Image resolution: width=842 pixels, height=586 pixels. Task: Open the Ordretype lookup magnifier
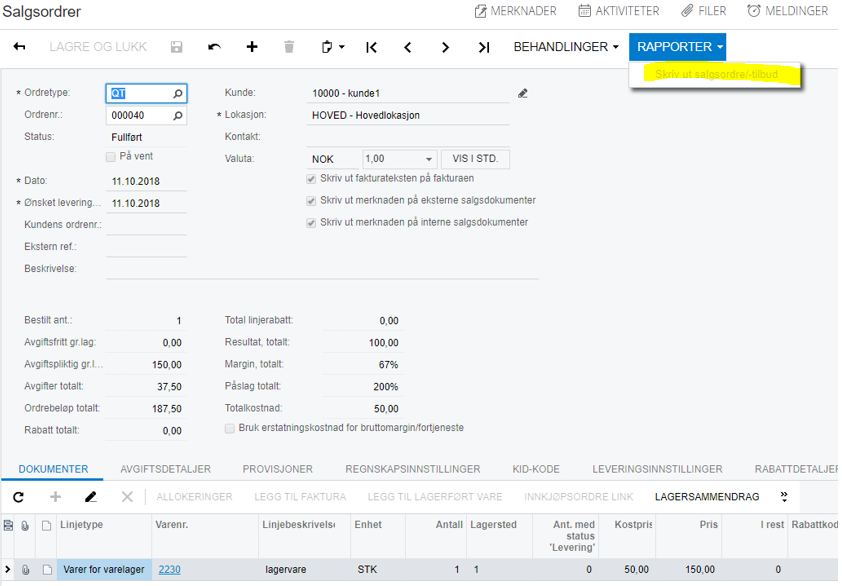[178, 93]
